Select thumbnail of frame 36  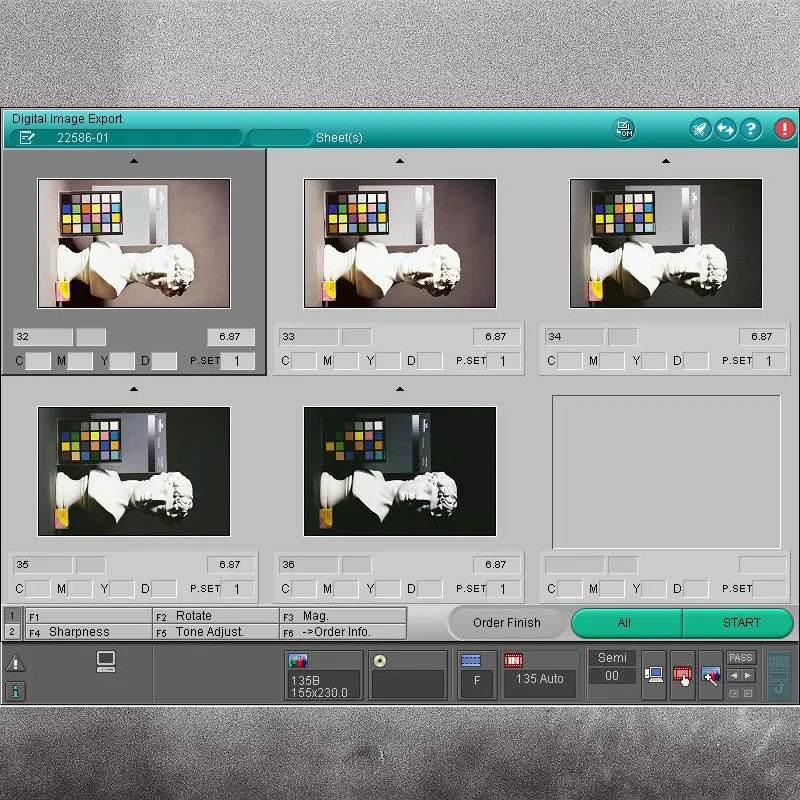click(x=400, y=471)
